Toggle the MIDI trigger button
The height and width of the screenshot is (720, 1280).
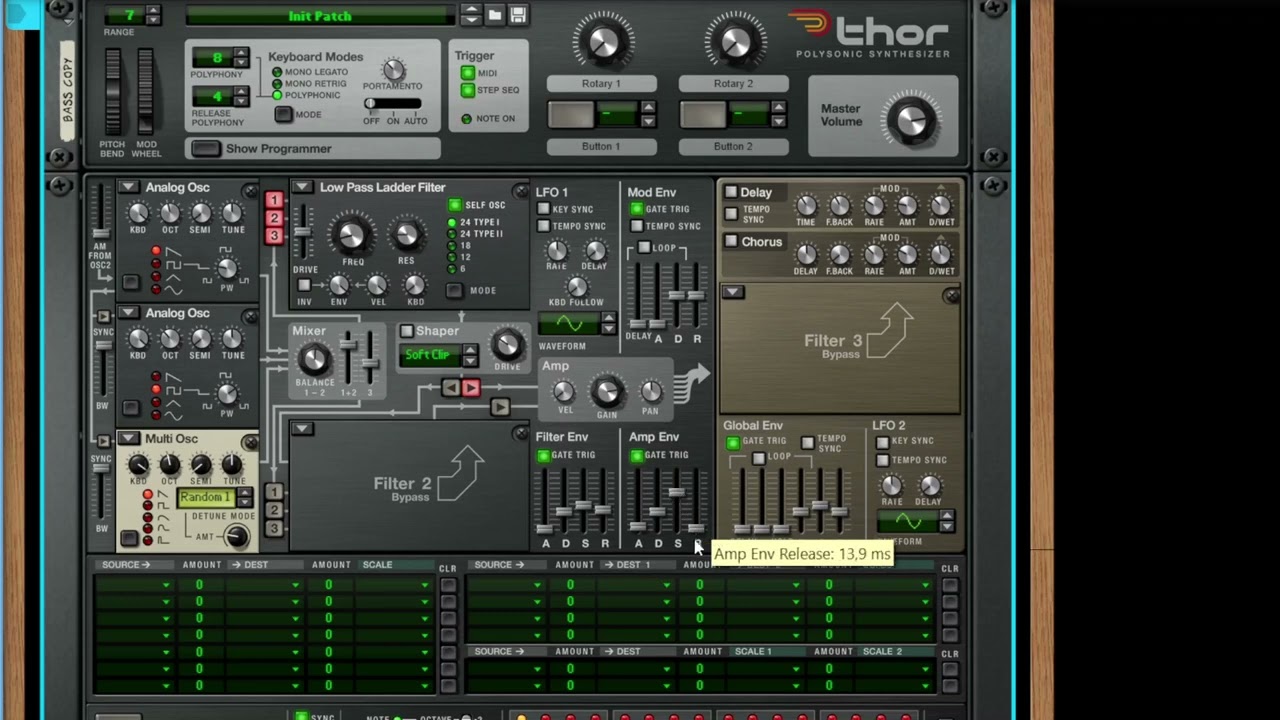tap(467, 73)
